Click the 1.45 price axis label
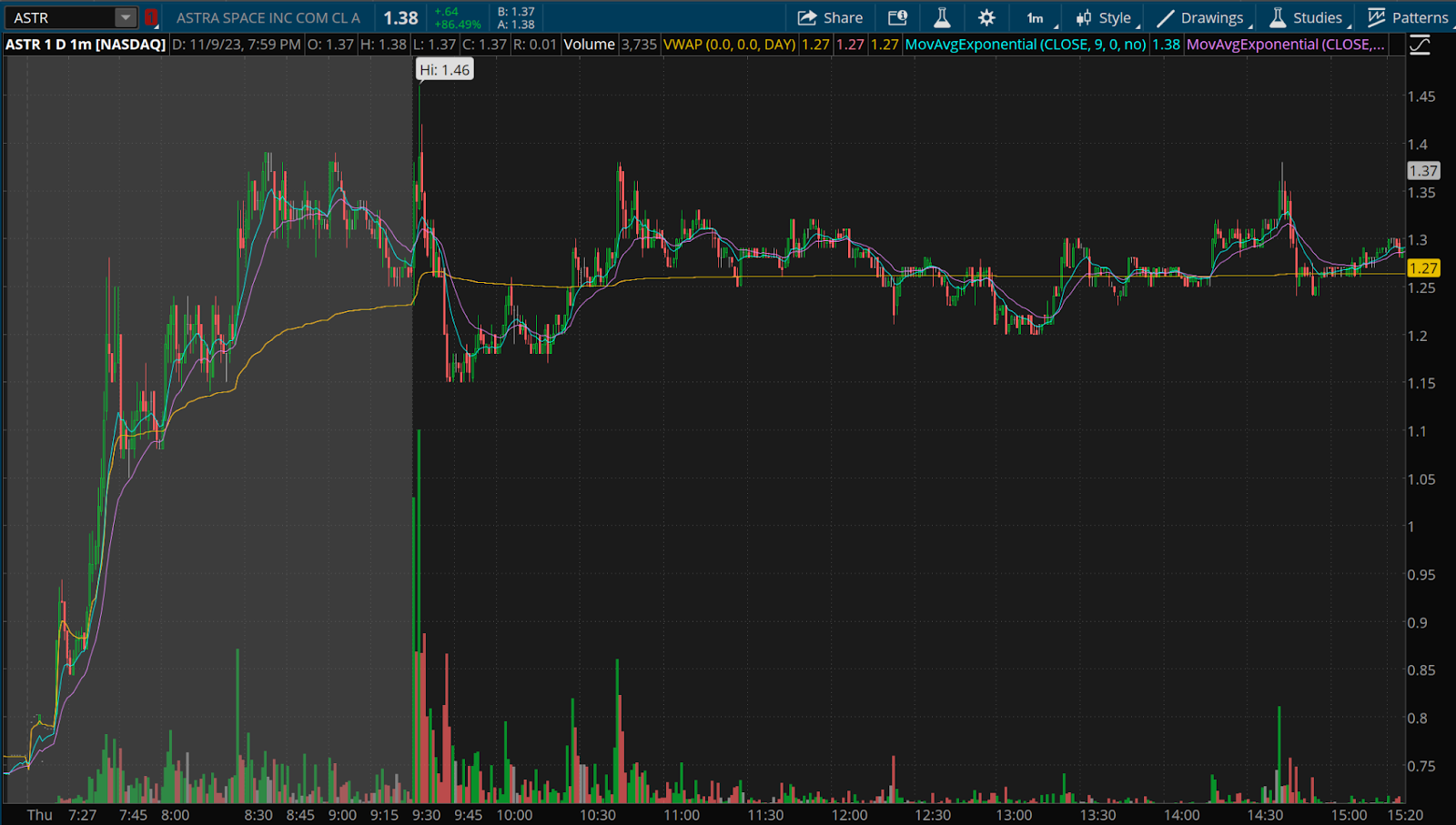1456x825 pixels. tap(1421, 97)
